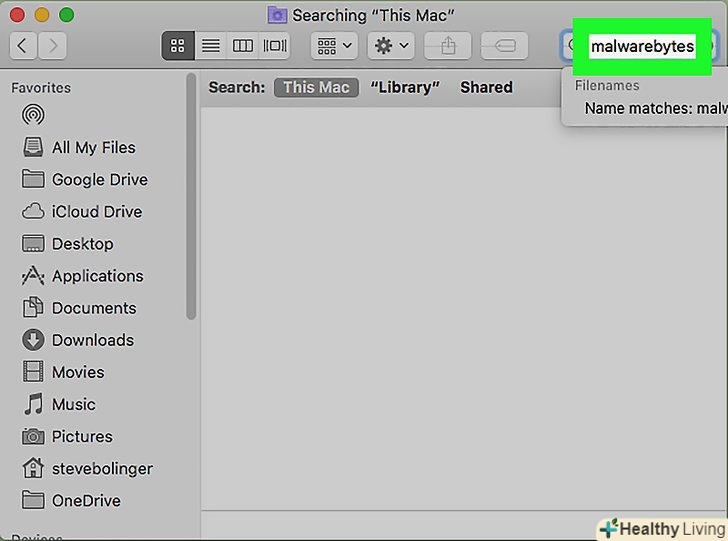Choose the Name matches suggestion
Viewport: 728px width, 541px height.
pyautogui.click(x=656, y=108)
